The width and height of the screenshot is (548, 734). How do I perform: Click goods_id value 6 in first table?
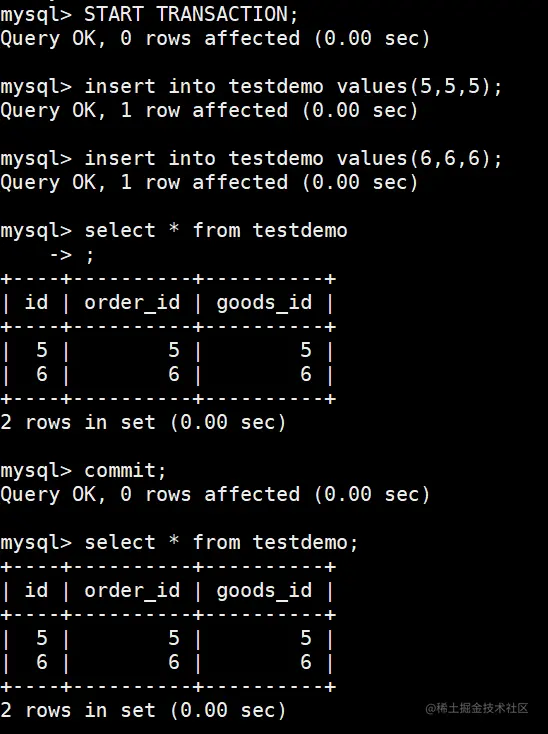(x=306, y=374)
